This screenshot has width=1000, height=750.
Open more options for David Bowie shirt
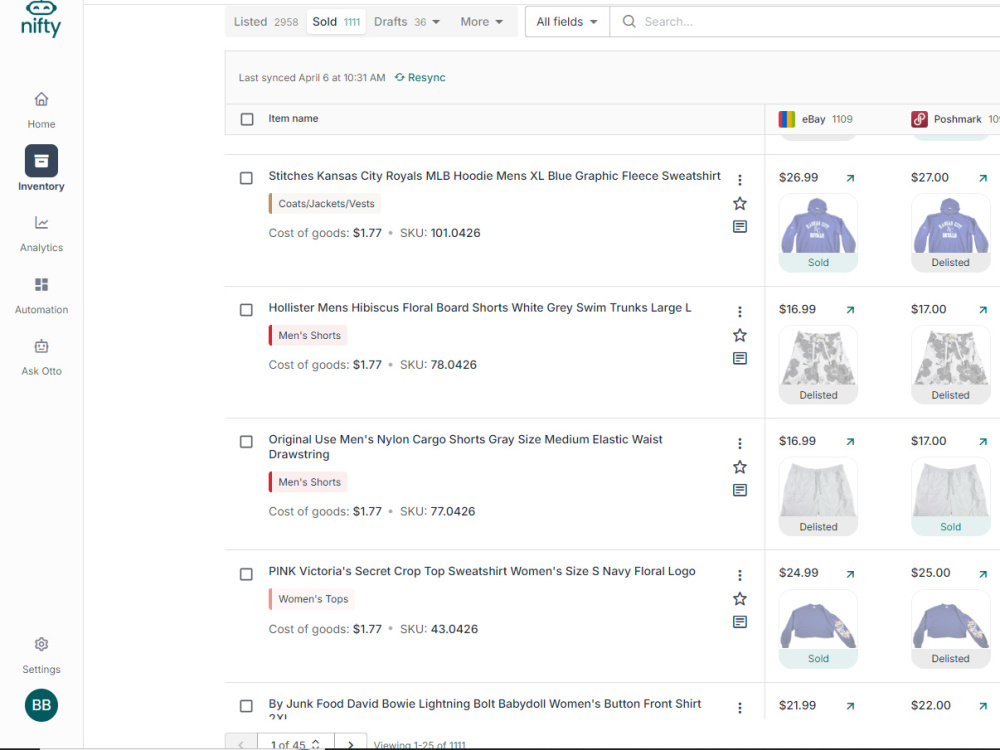click(x=740, y=708)
